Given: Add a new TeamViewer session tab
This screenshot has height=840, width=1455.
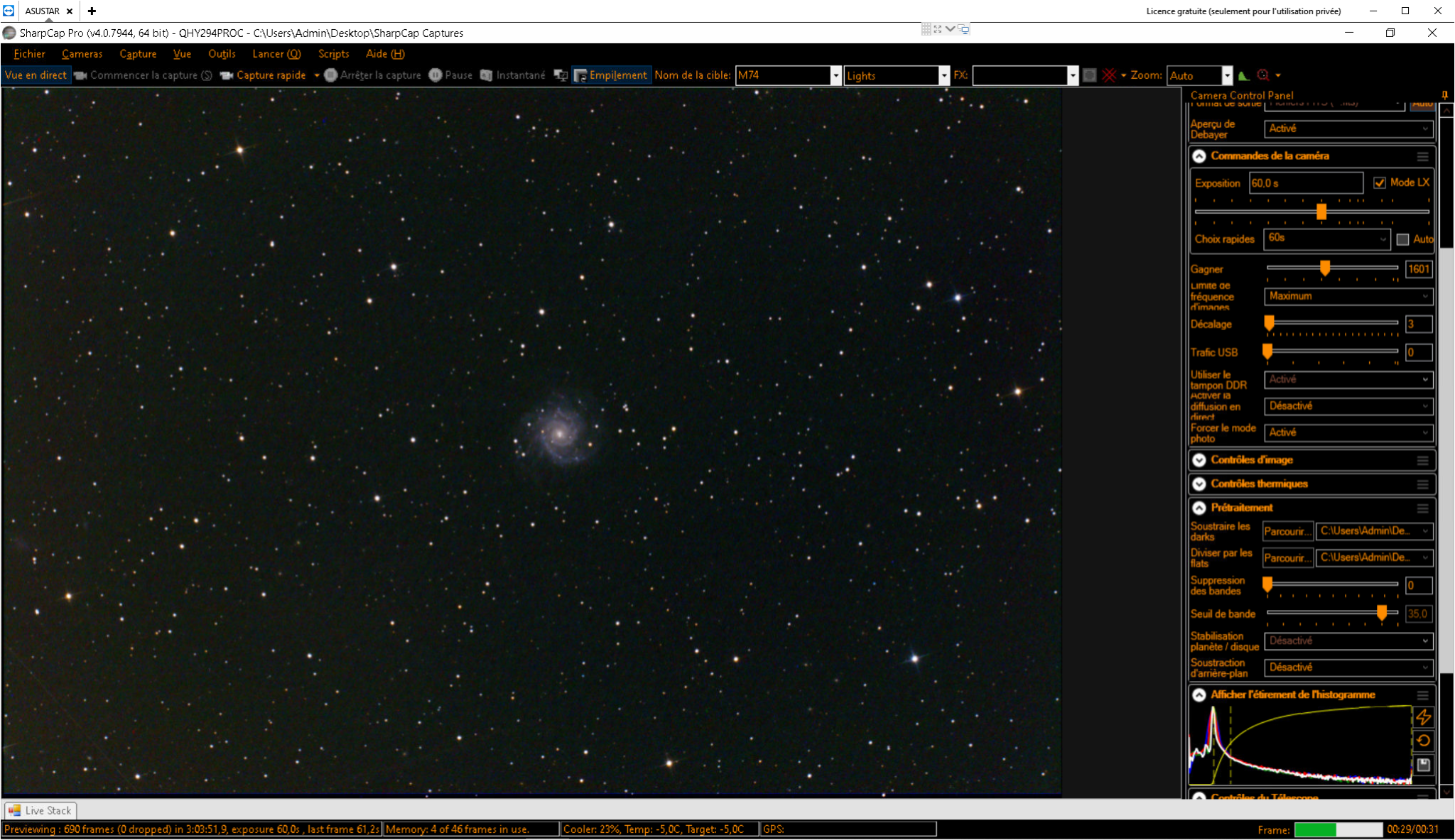Looking at the screenshot, I should [x=92, y=11].
